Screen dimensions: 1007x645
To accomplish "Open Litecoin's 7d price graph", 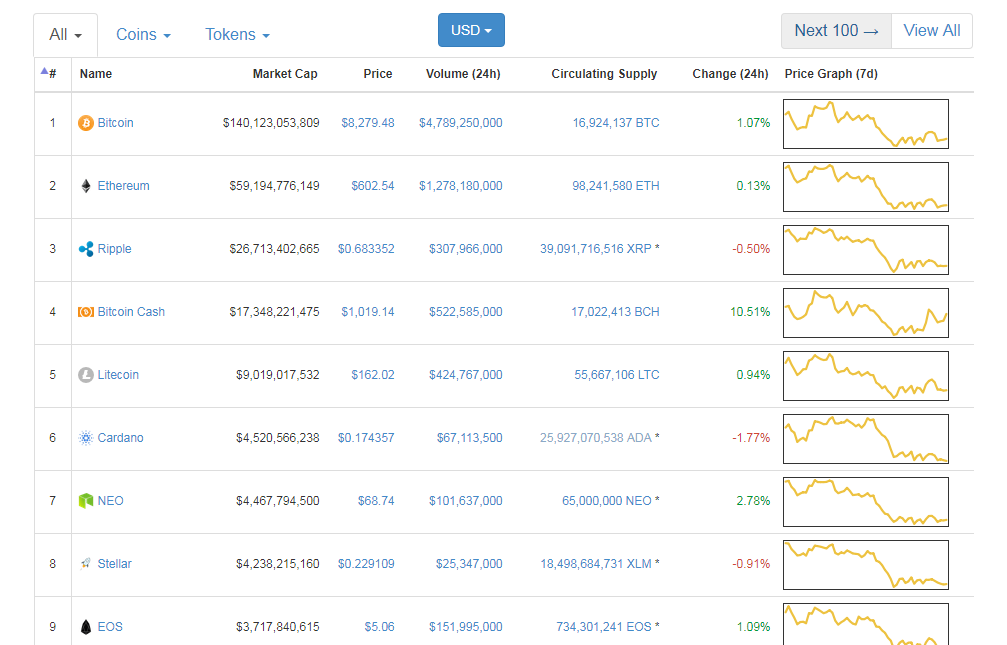I will [x=866, y=376].
